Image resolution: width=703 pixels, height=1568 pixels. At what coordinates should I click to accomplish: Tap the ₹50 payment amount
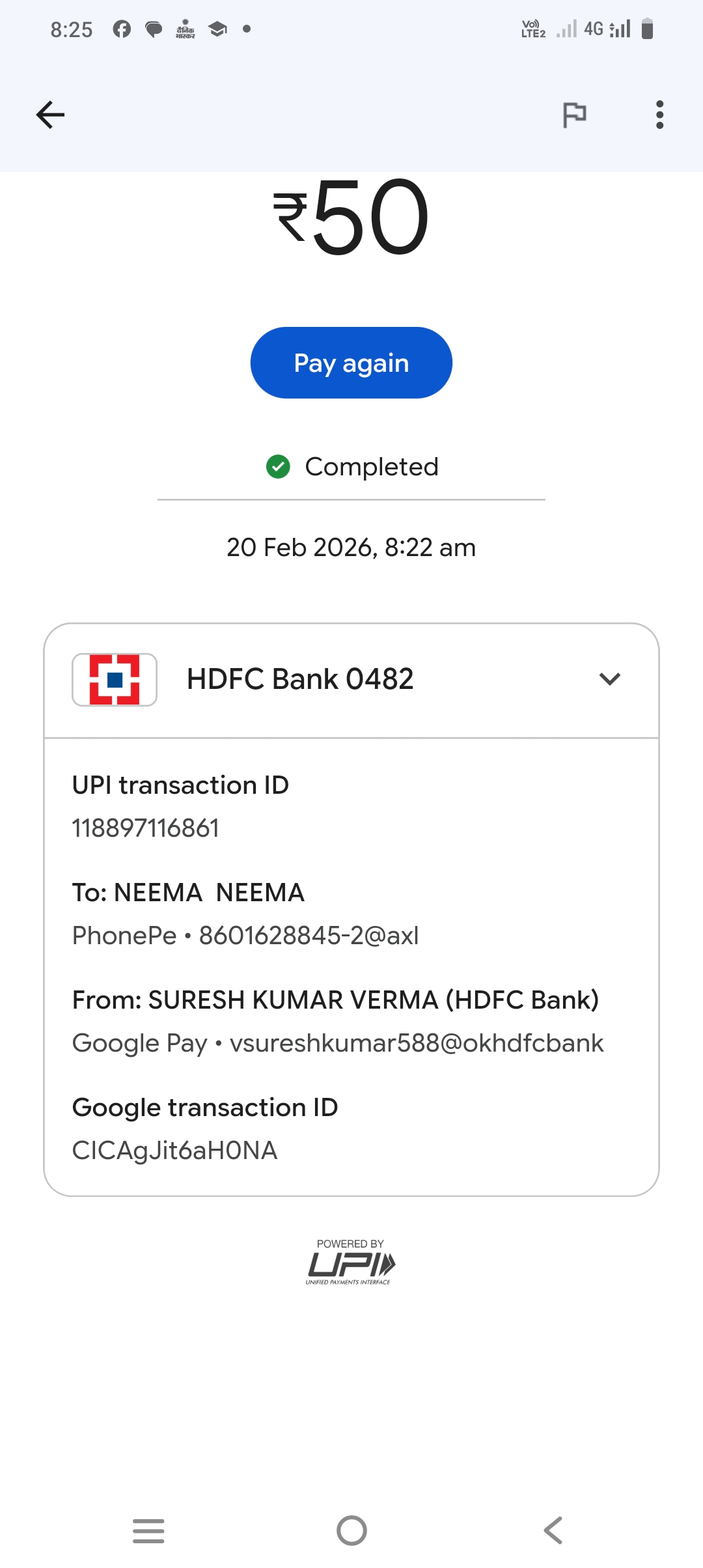click(351, 217)
